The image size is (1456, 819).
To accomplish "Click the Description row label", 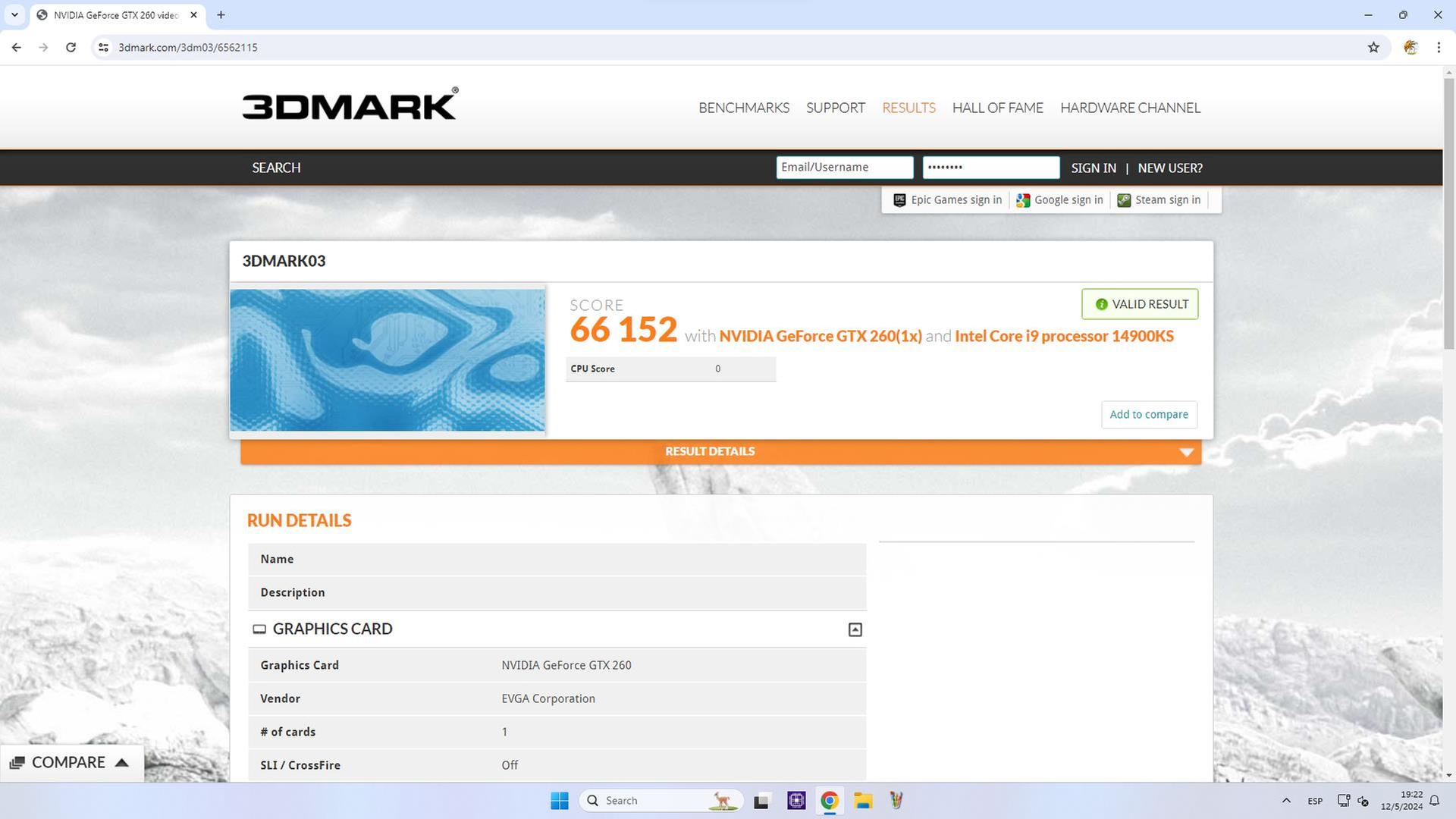I will pyautogui.click(x=292, y=592).
